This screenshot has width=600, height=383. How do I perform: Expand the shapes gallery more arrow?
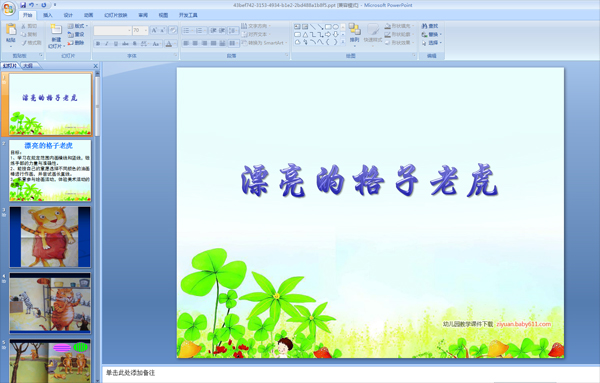(343, 42)
